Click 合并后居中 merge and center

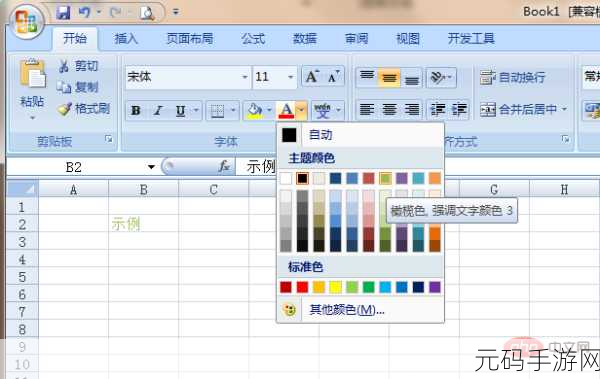tap(518, 110)
